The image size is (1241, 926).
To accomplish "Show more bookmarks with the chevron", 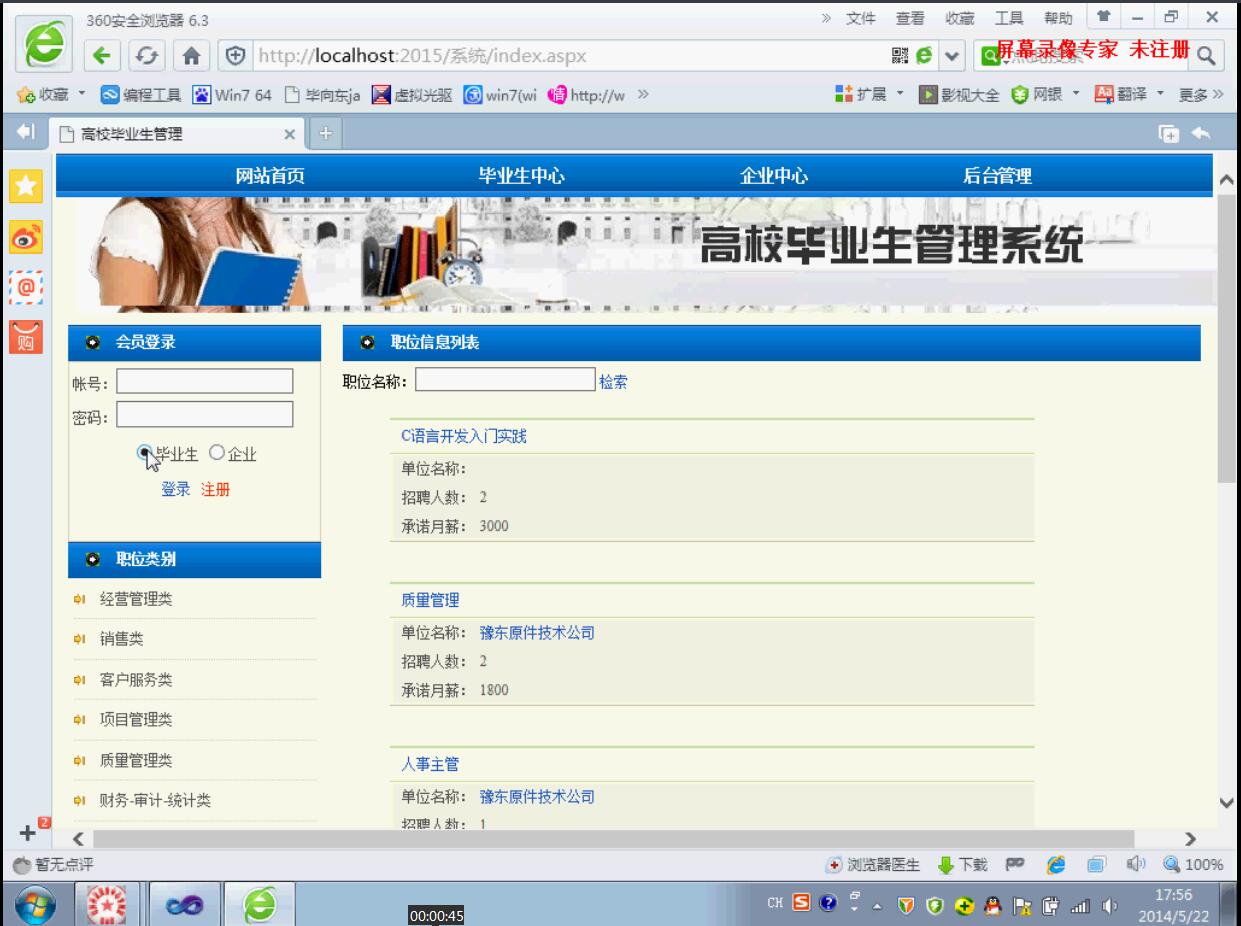I will [x=644, y=95].
